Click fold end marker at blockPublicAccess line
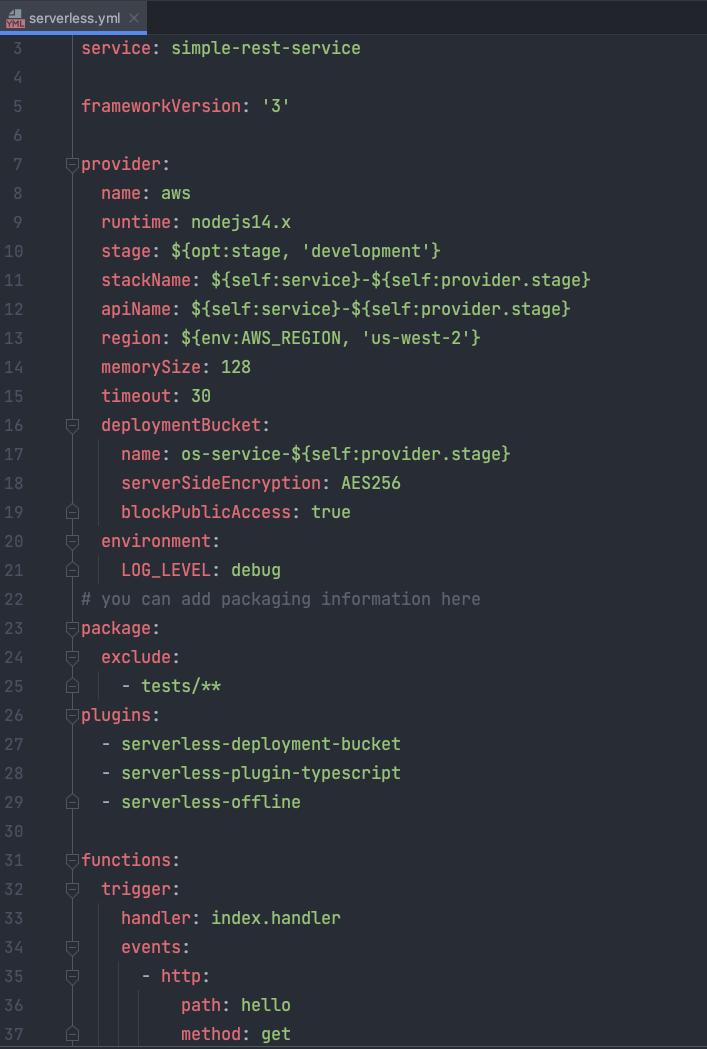Screen dimensions: 707x1049 [72, 512]
